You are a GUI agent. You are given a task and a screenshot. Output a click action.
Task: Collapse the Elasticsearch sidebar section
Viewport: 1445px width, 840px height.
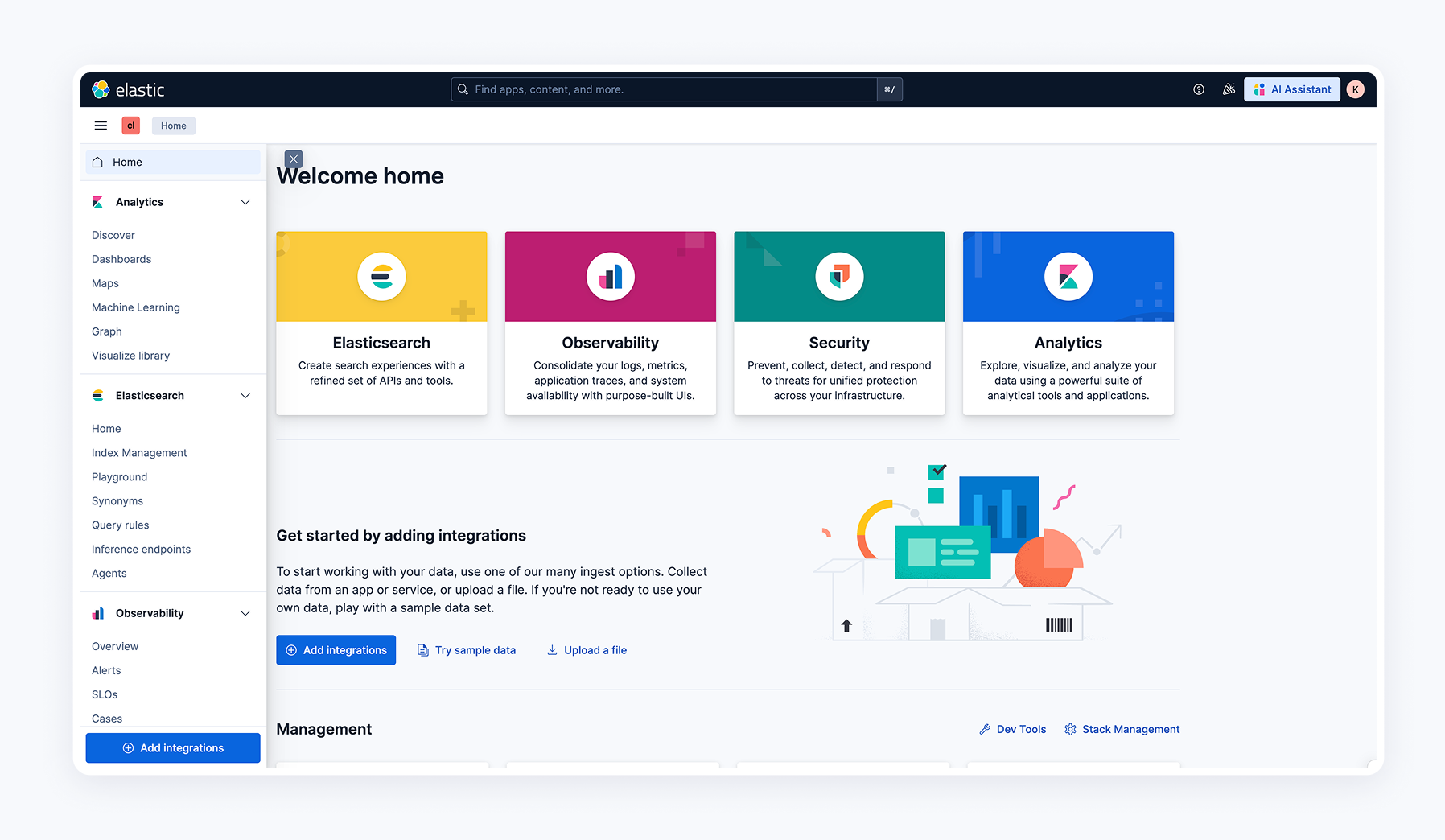tap(245, 396)
